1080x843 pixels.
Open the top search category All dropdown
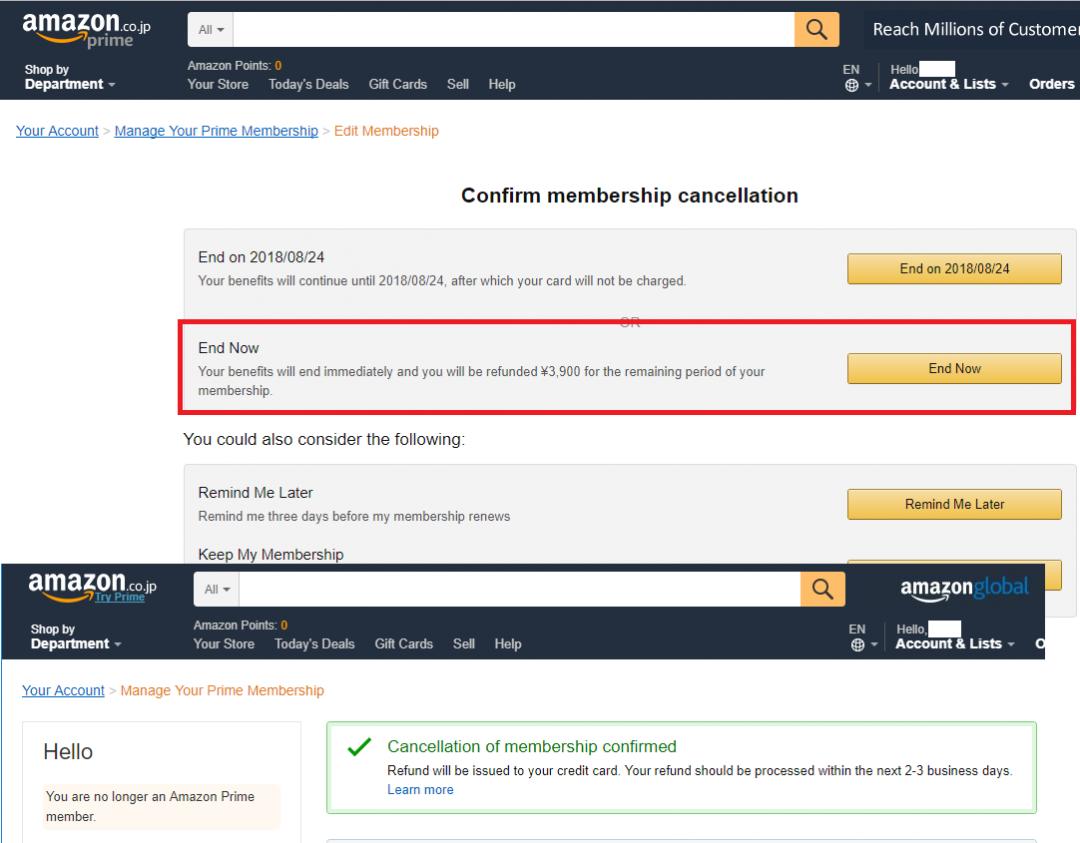pos(210,30)
